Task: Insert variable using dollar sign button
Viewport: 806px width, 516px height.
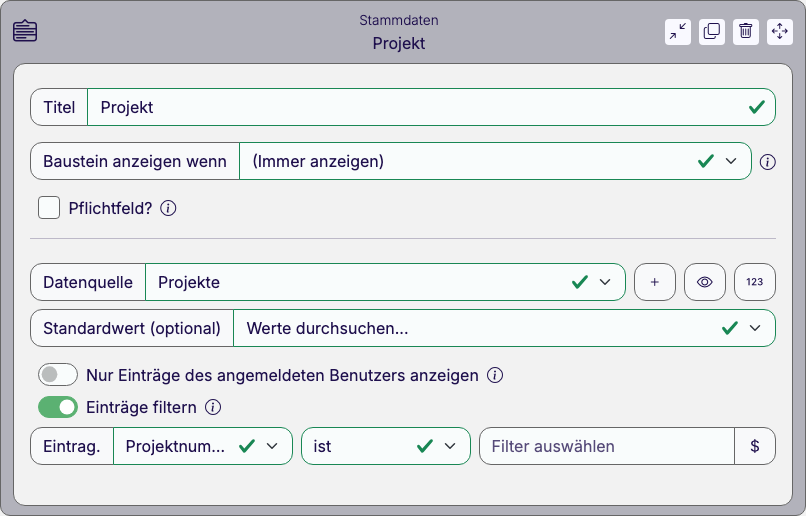Action: coord(755,446)
